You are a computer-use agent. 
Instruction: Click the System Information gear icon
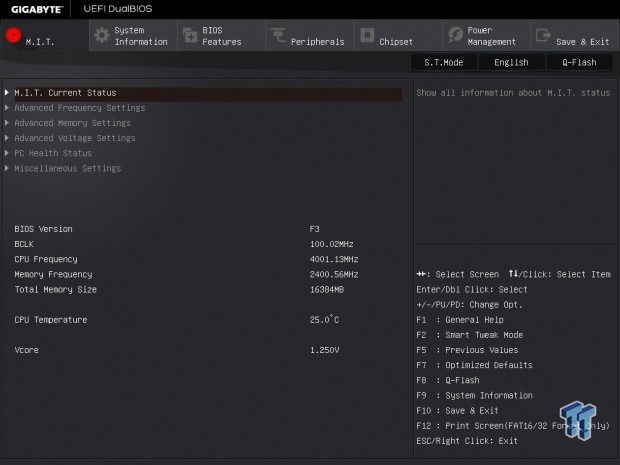[x=102, y=35]
